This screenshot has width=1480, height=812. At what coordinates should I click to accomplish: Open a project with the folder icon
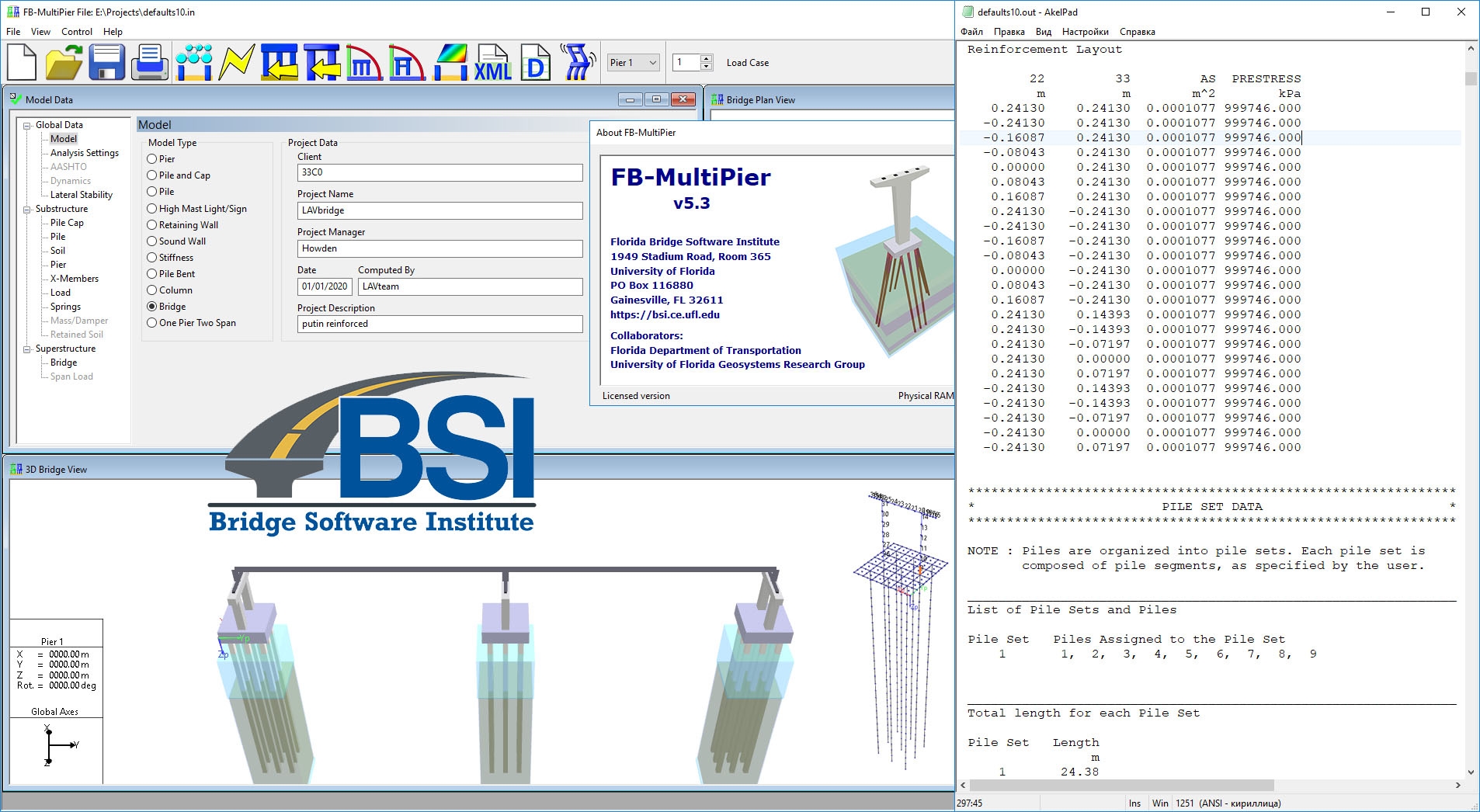64,62
